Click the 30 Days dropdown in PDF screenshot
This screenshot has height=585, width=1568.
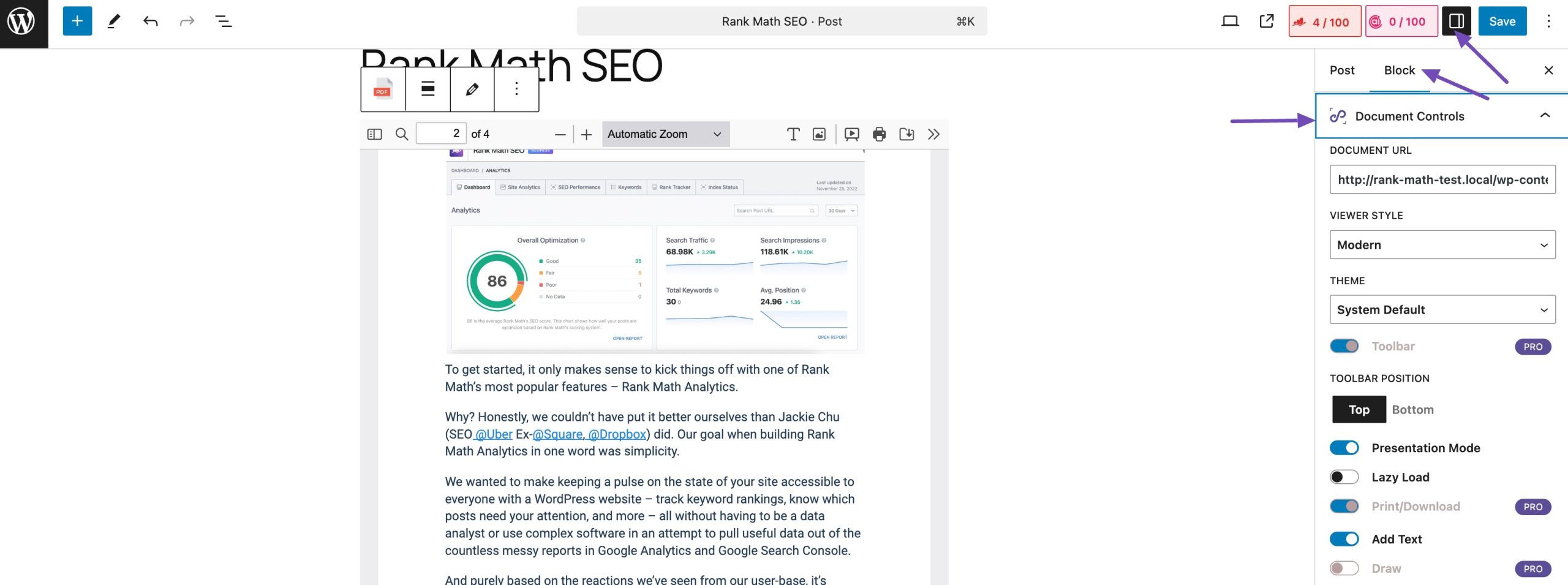pos(841,211)
